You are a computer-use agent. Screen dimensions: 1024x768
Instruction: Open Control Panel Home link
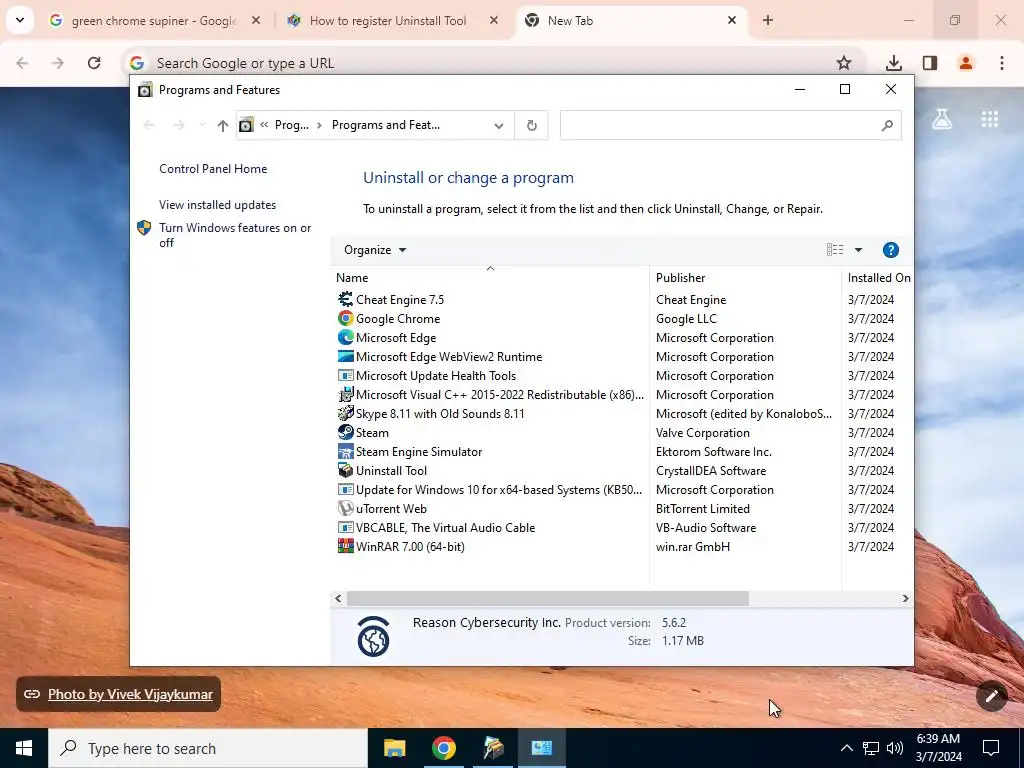click(213, 168)
